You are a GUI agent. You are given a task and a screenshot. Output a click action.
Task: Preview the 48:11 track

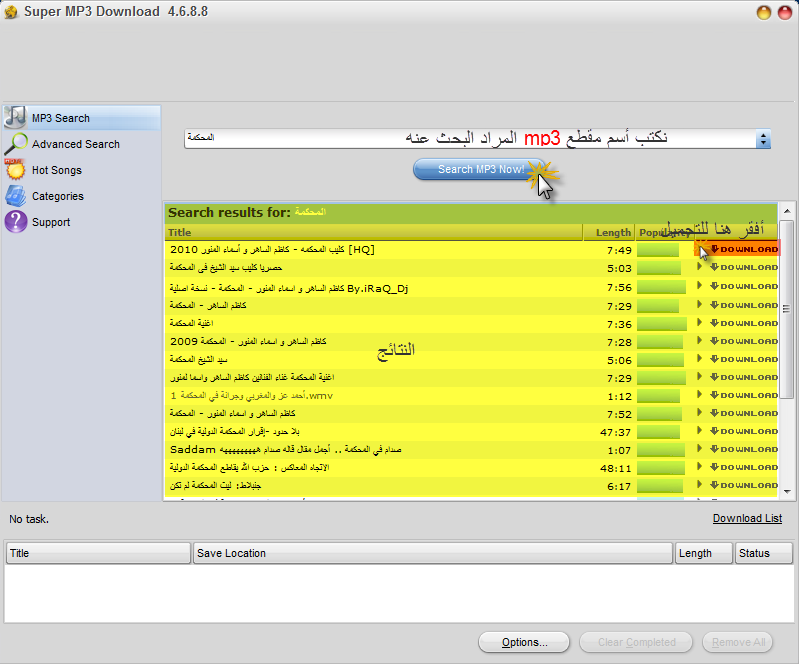[x=699, y=466]
